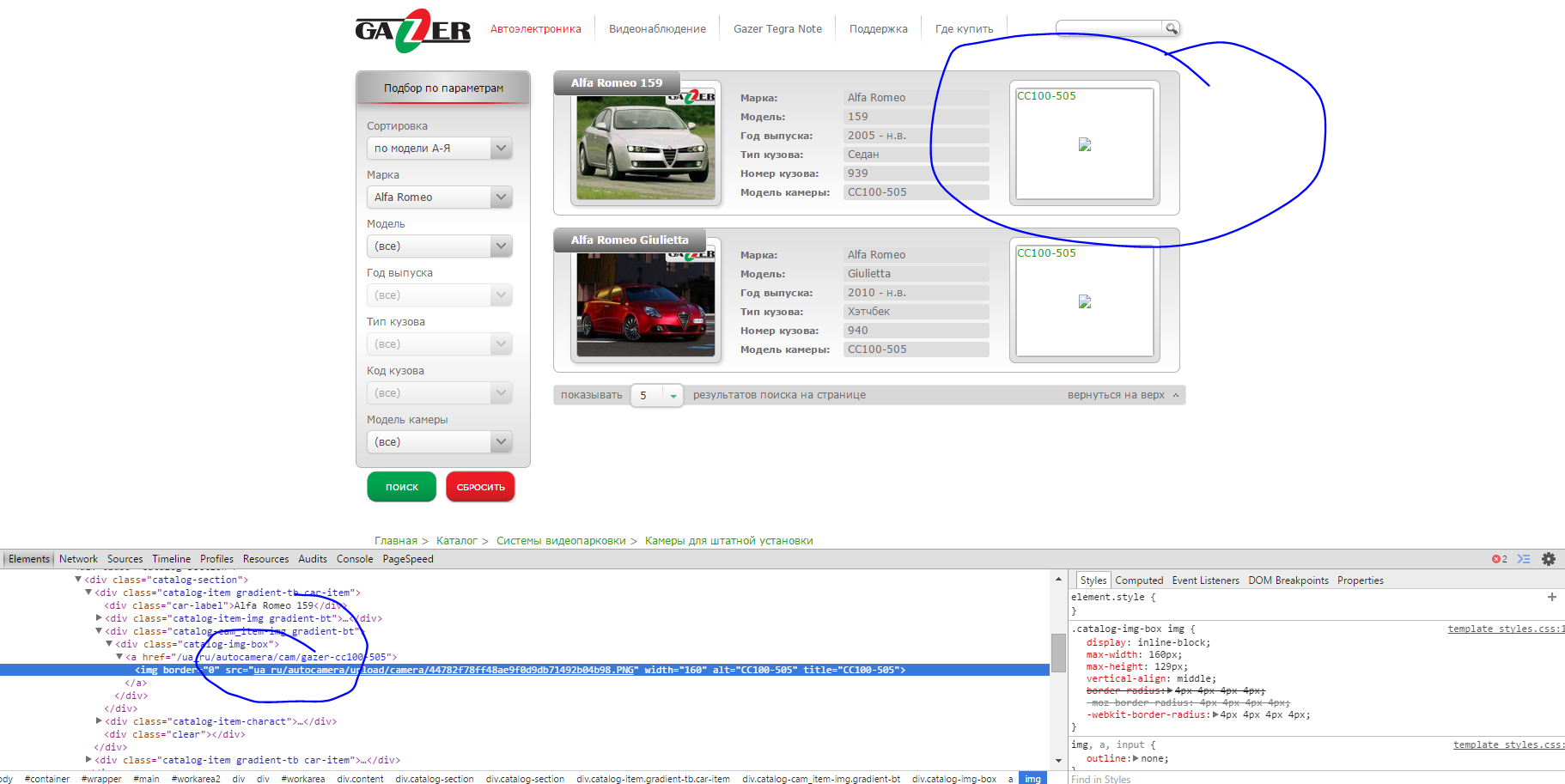Collapse the catalog-img-box div node
This screenshot has width=1565, height=784.
109,644
